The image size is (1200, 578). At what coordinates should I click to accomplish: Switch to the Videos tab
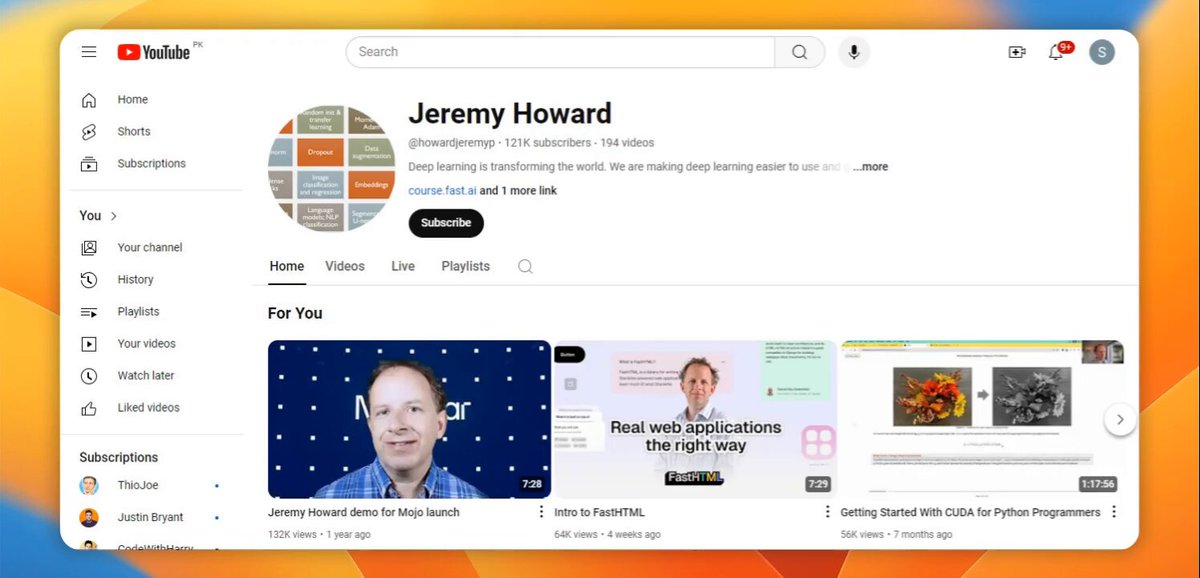[345, 266]
